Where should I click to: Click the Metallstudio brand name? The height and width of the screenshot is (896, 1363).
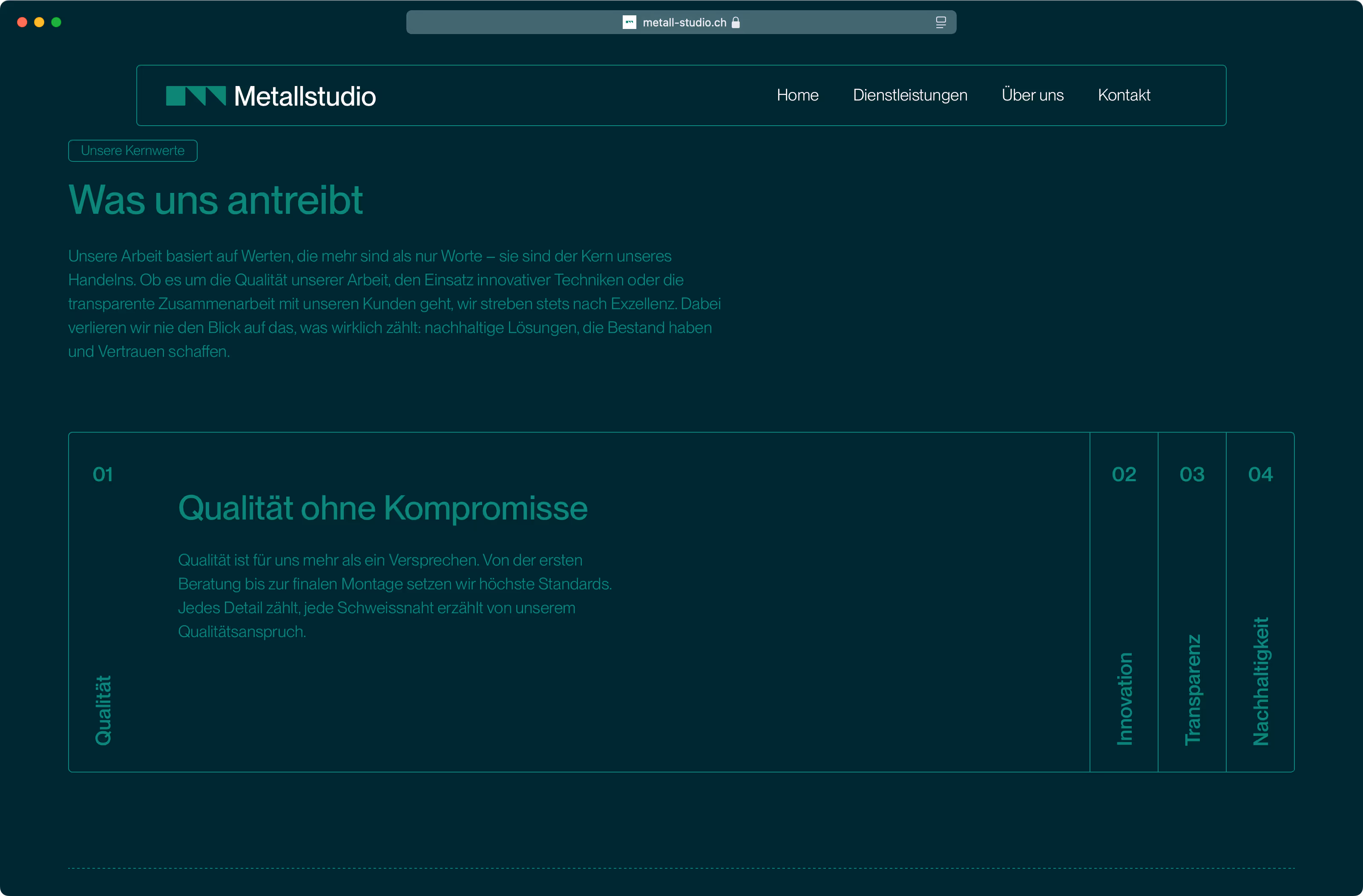(x=305, y=96)
